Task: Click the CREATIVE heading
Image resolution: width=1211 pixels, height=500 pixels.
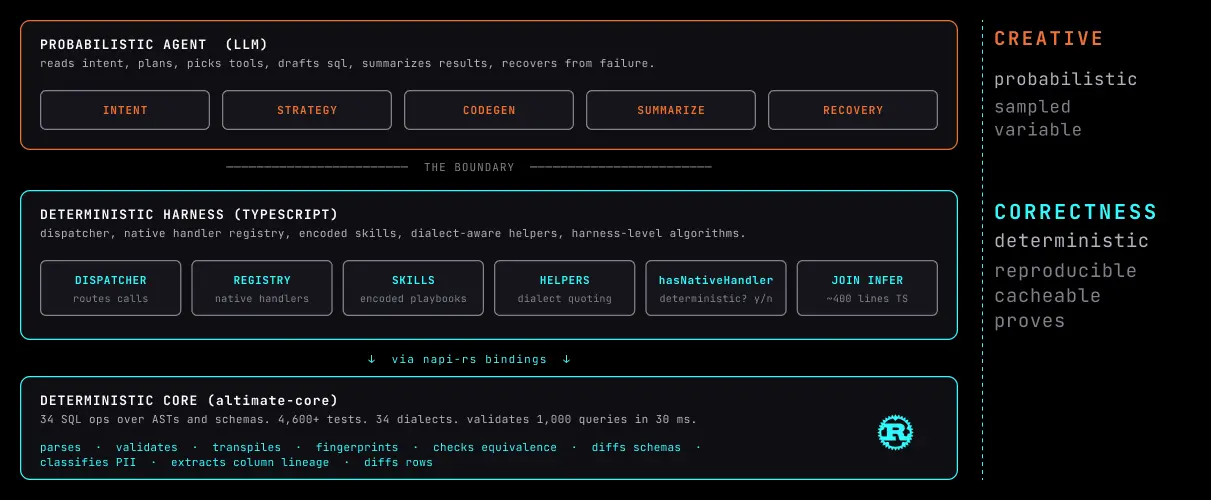Action: pos(1048,39)
